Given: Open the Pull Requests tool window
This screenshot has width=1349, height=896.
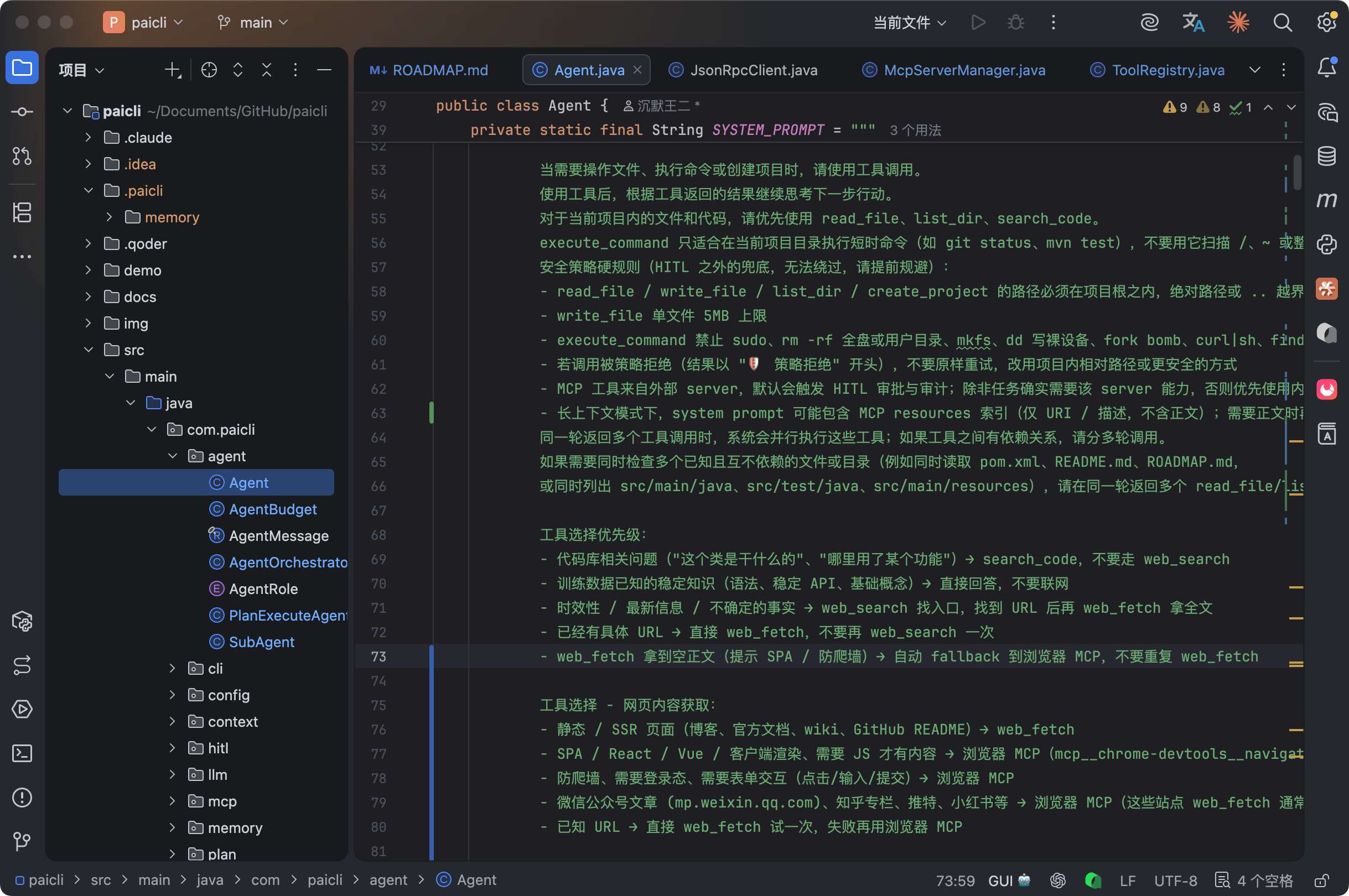Looking at the screenshot, I should coord(22,155).
